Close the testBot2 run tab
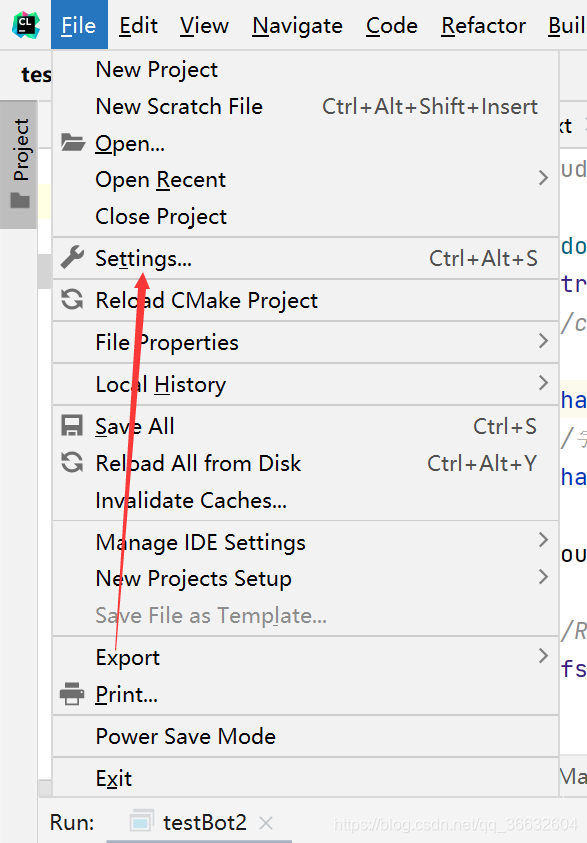The height and width of the screenshot is (843, 587). coord(266,823)
